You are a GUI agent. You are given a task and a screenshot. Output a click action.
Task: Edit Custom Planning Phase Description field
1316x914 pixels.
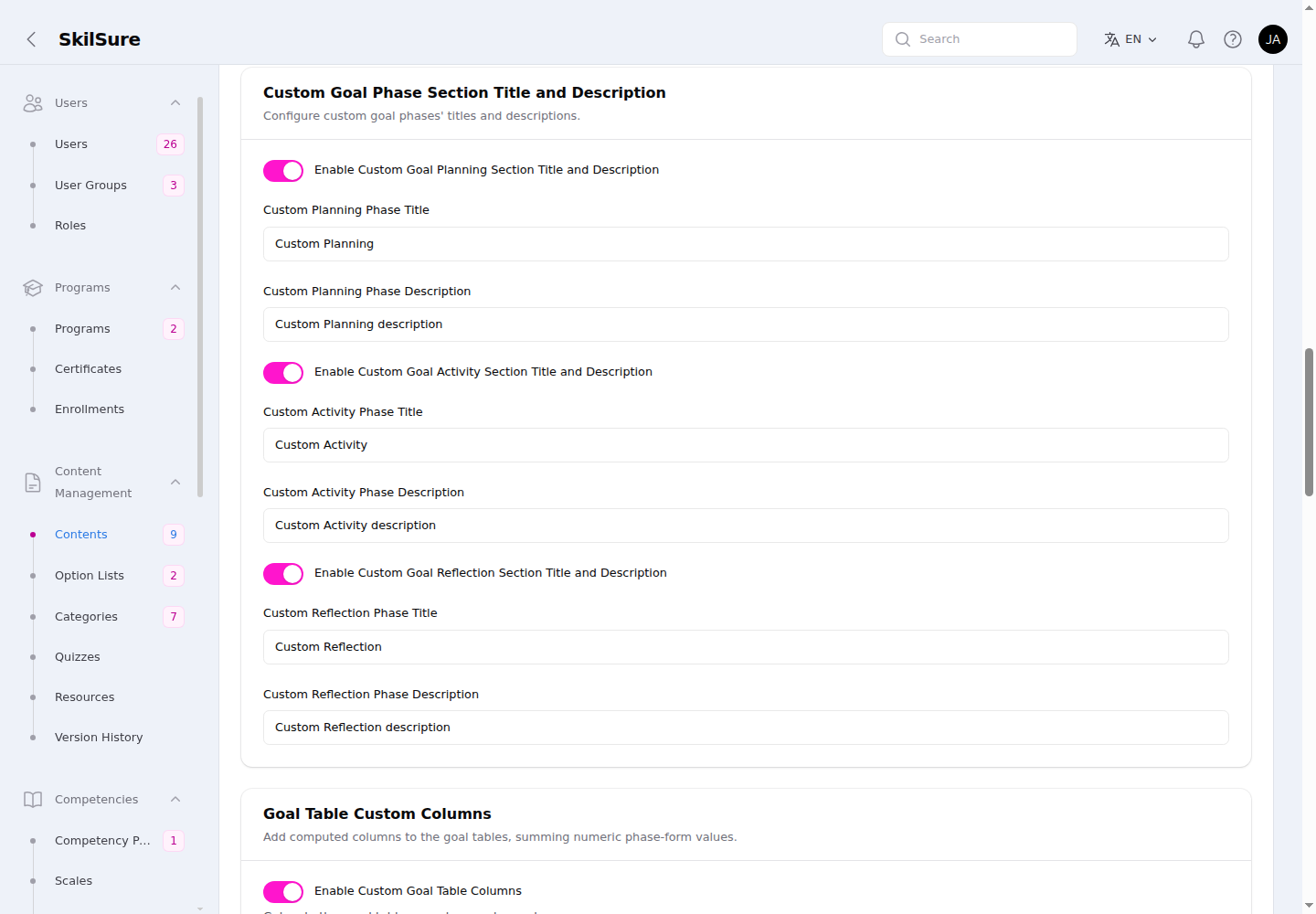pos(746,324)
